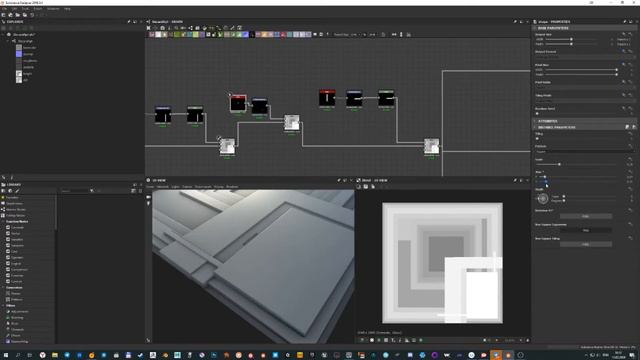The width and height of the screenshot is (640, 360).
Task: Select the rightmost blend node in graph
Action: [431, 146]
